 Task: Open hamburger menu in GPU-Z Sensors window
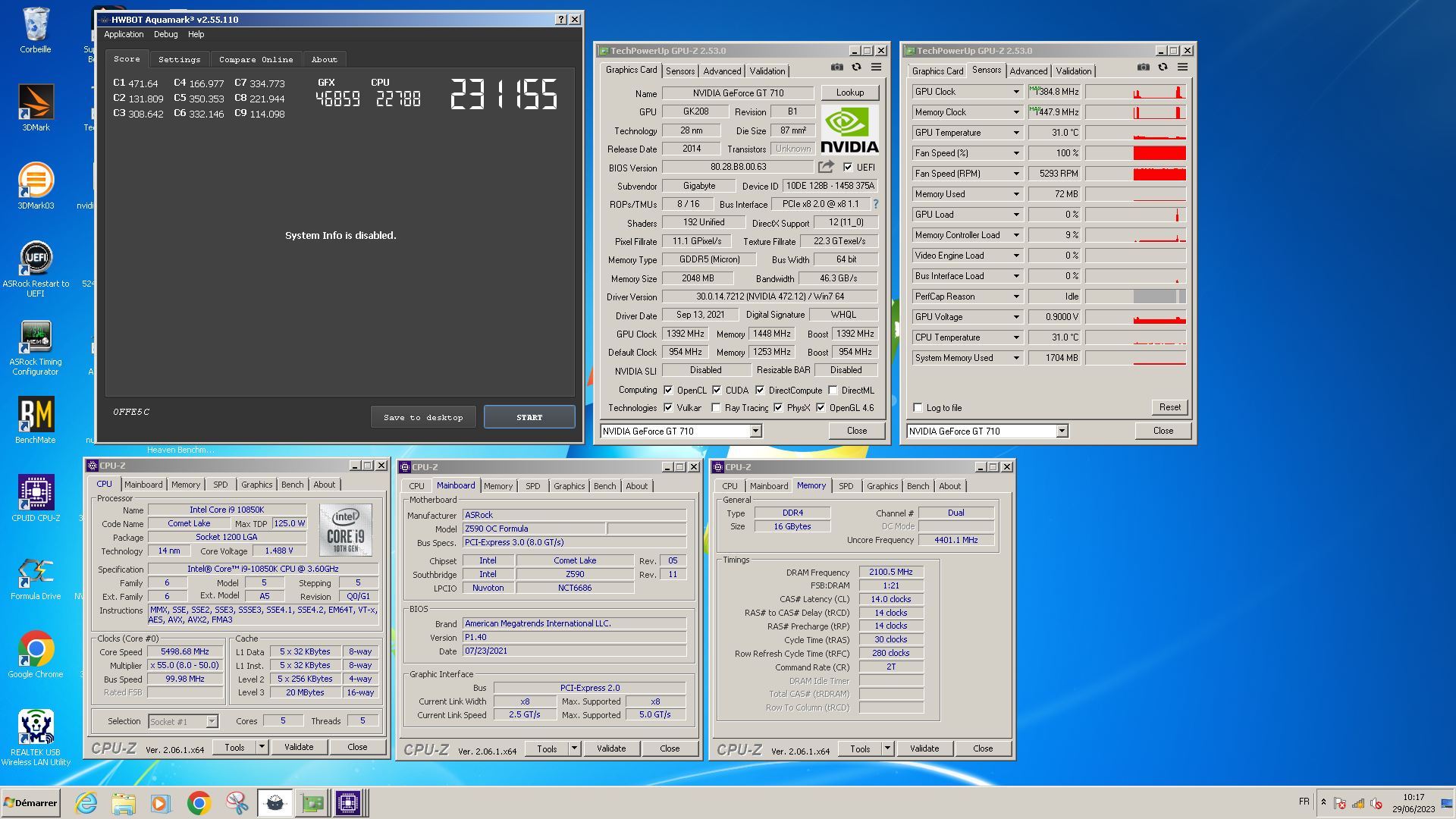tap(1182, 67)
